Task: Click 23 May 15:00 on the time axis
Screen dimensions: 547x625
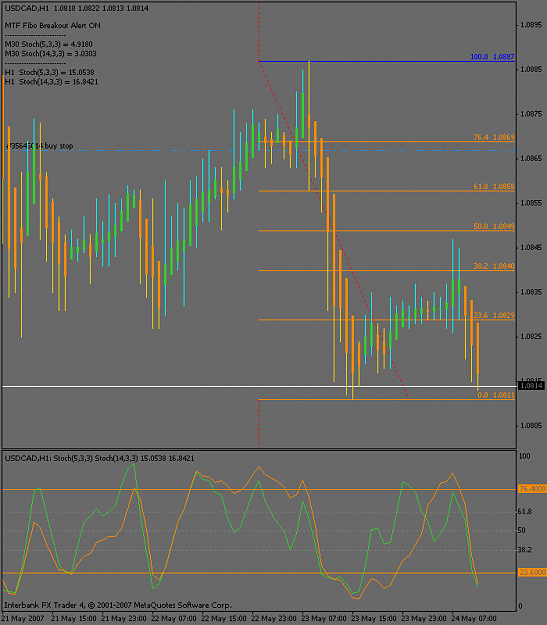Action: [x=374, y=619]
